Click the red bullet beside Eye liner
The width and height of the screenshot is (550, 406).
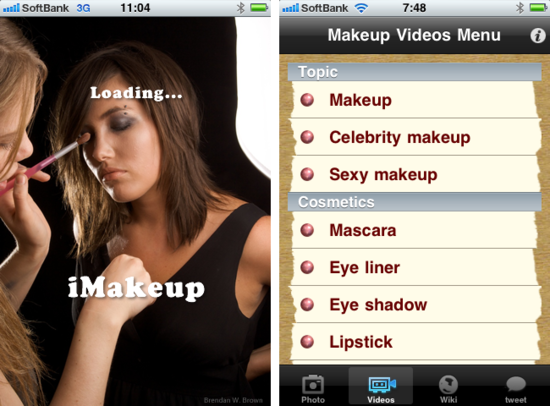(307, 267)
